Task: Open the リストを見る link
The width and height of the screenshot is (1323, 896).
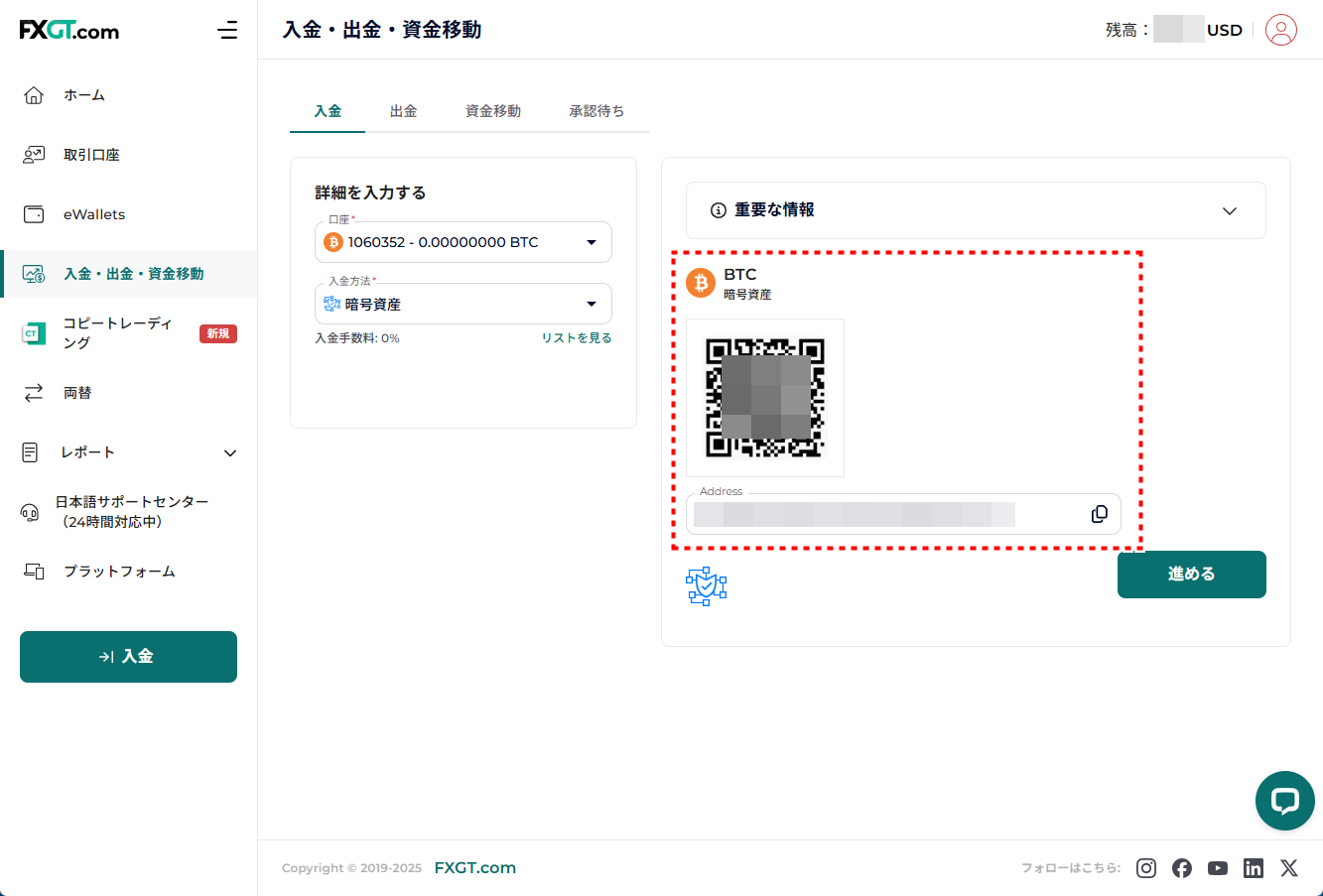Action: (577, 338)
